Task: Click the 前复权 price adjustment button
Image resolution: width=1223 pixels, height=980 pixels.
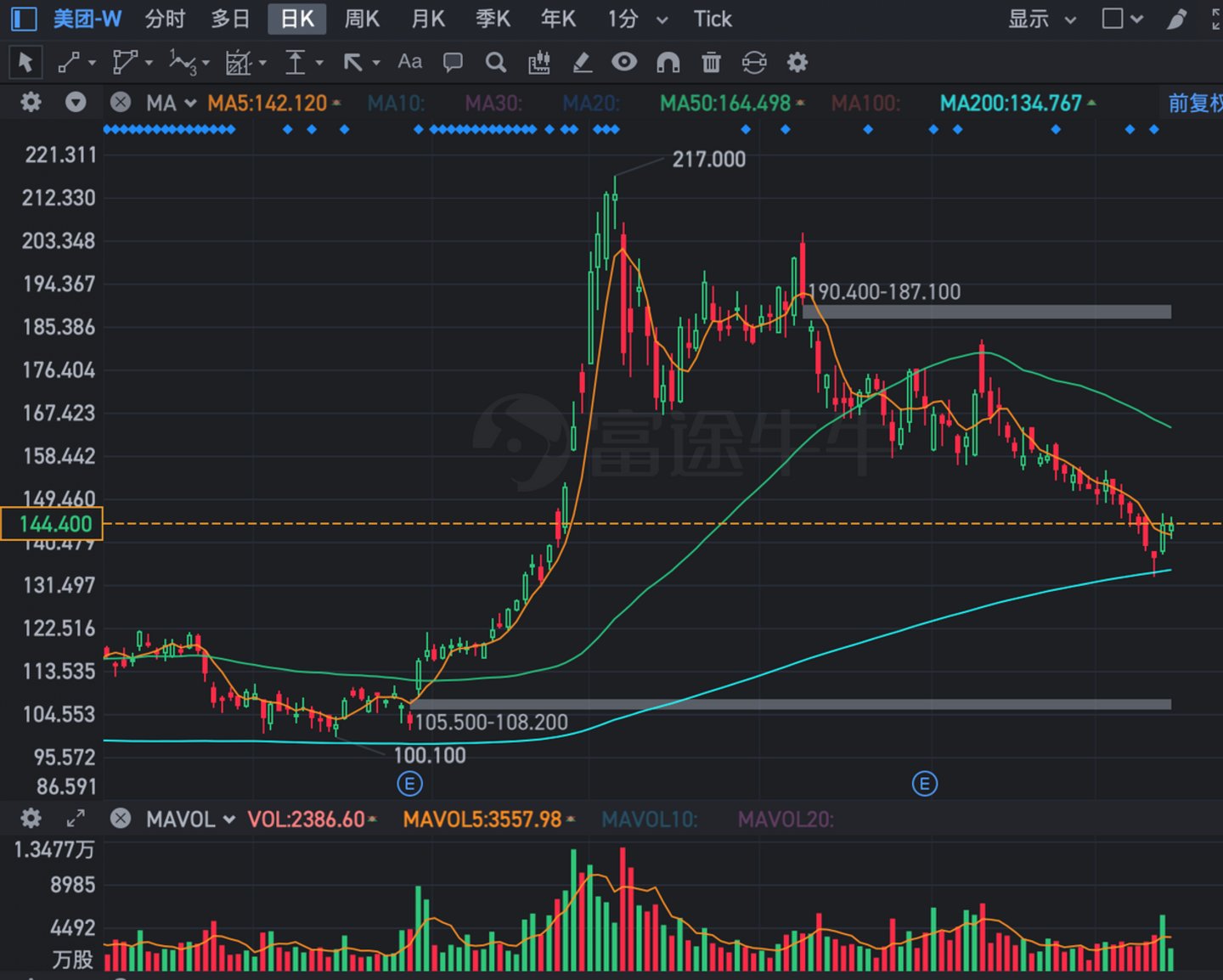Action: (1194, 104)
